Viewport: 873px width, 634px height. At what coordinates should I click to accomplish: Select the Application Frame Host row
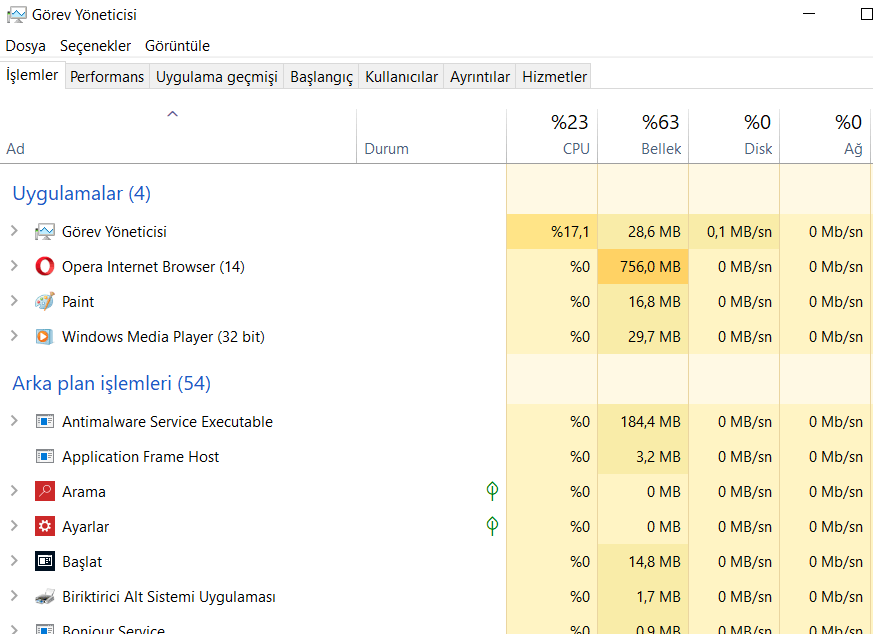pos(140,457)
